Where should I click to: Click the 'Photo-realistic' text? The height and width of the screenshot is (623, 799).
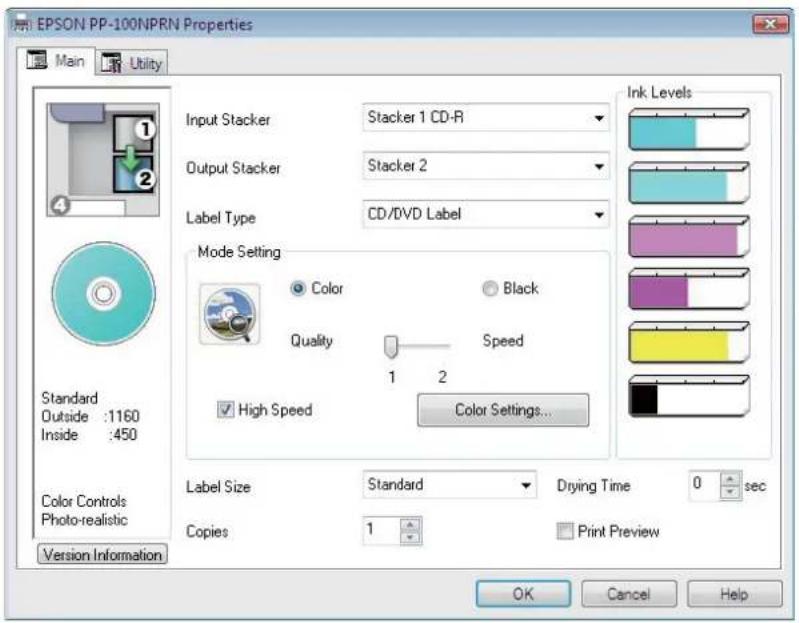[x=84, y=520]
